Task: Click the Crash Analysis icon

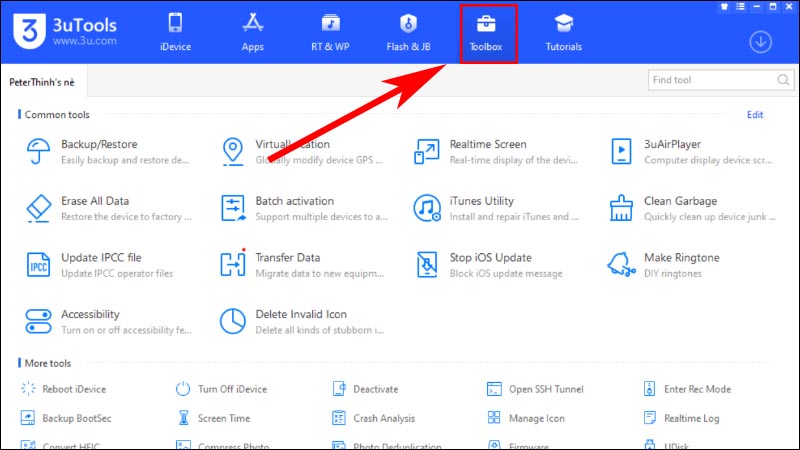Action: click(x=339, y=418)
